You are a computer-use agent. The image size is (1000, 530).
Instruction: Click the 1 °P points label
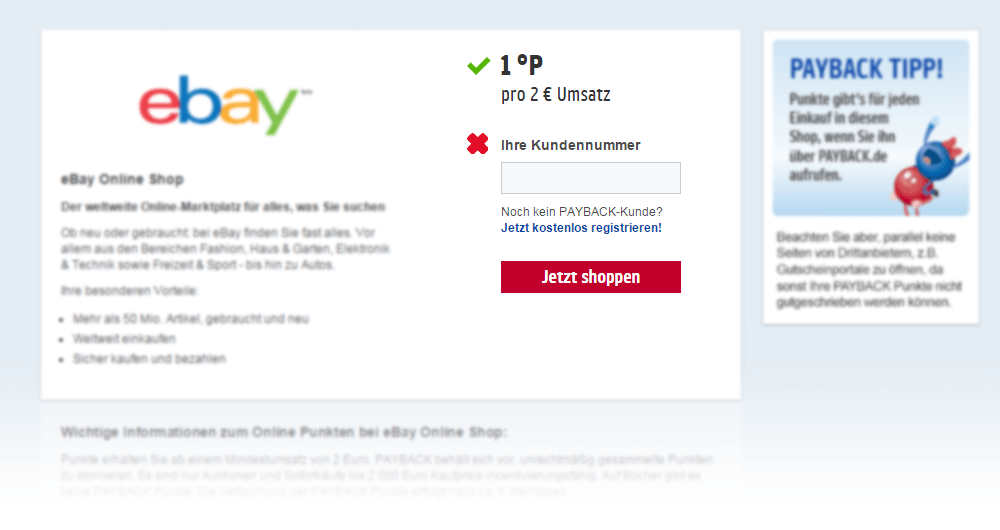[x=521, y=65]
